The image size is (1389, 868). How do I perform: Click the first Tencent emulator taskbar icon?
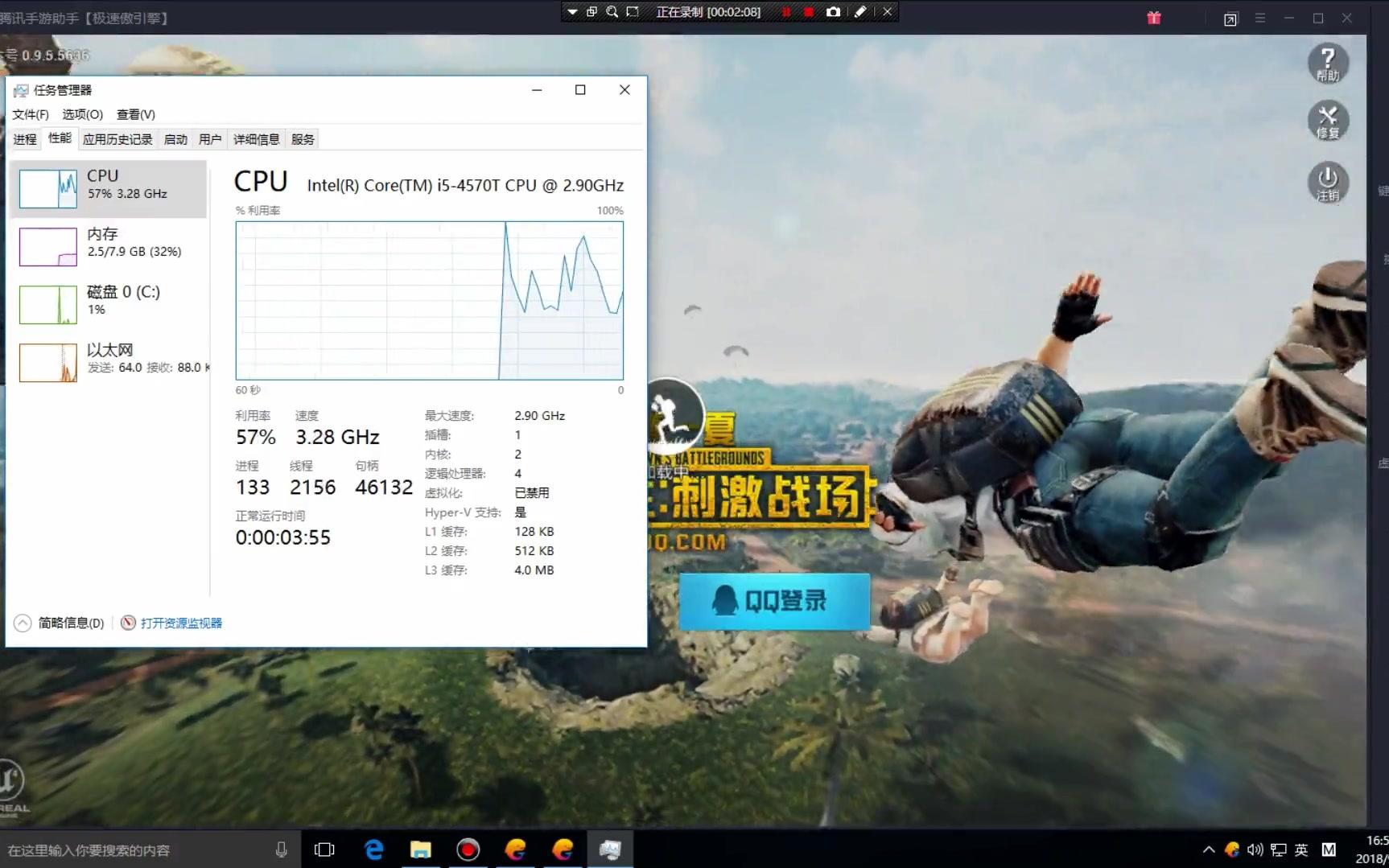(515, 849)
